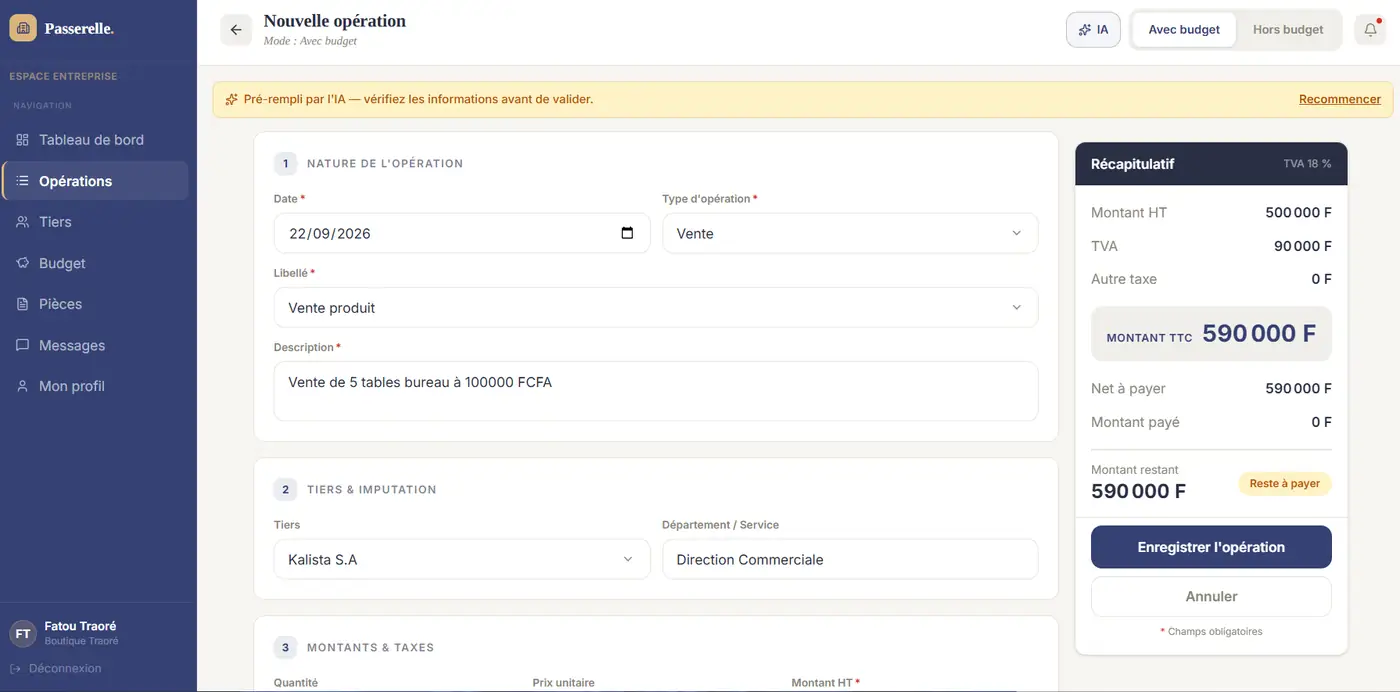Viewport: 1400px width, 692px height.
Task: Click the Reste à payer badge
Action: (x=1285, y=484)
